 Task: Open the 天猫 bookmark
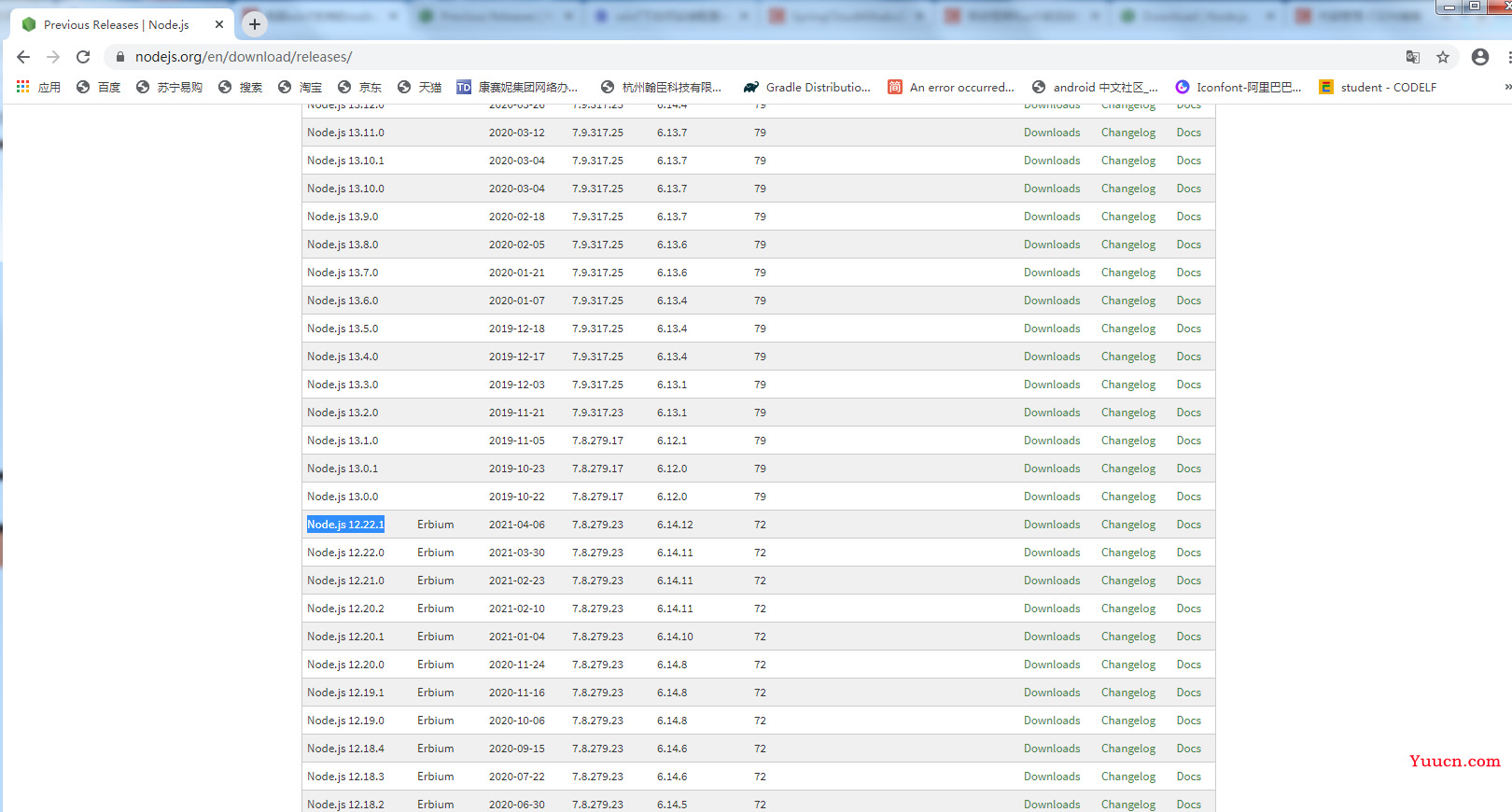pos(419,87)
